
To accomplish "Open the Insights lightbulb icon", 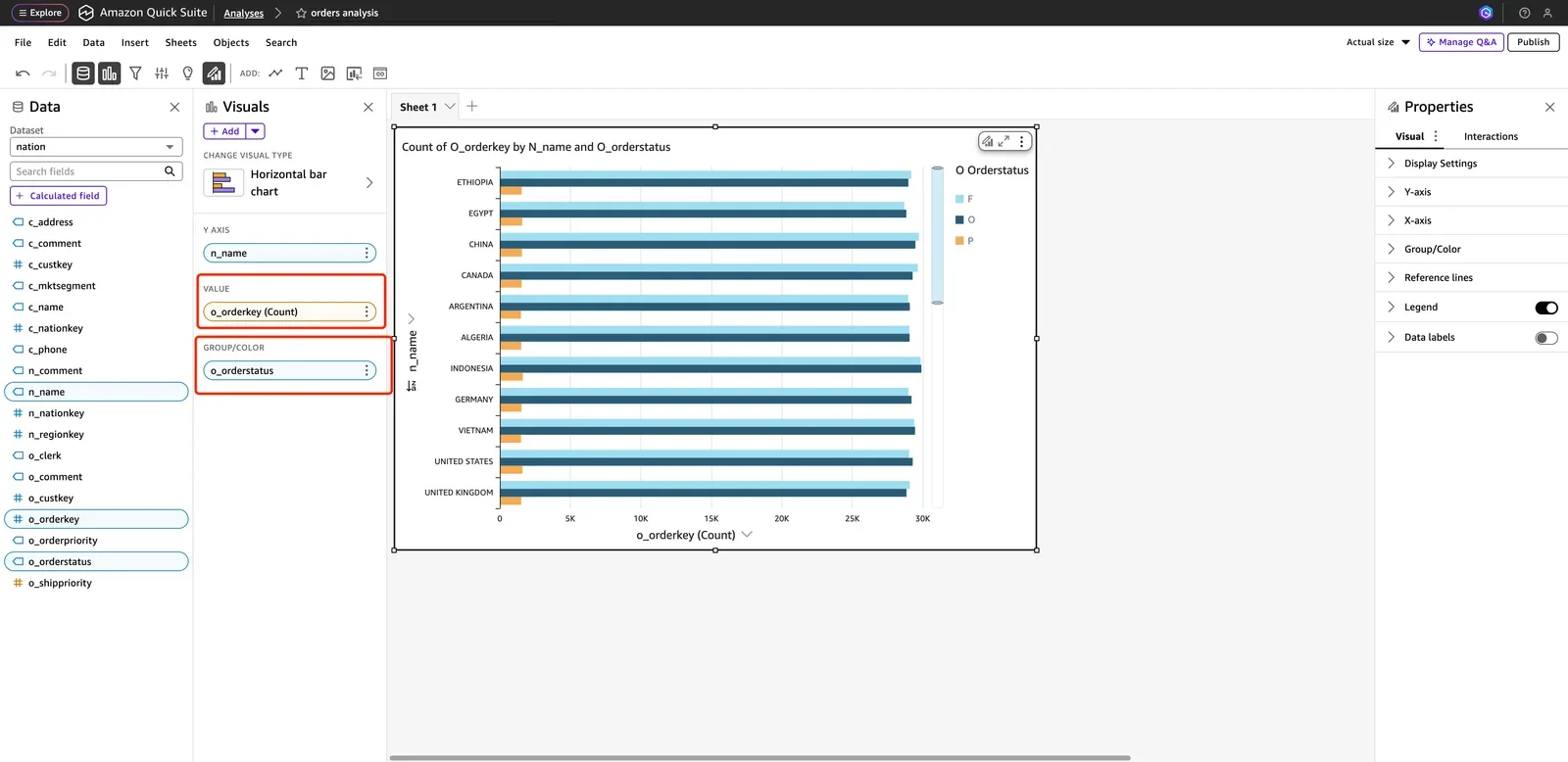I will (x=188, y=73).
